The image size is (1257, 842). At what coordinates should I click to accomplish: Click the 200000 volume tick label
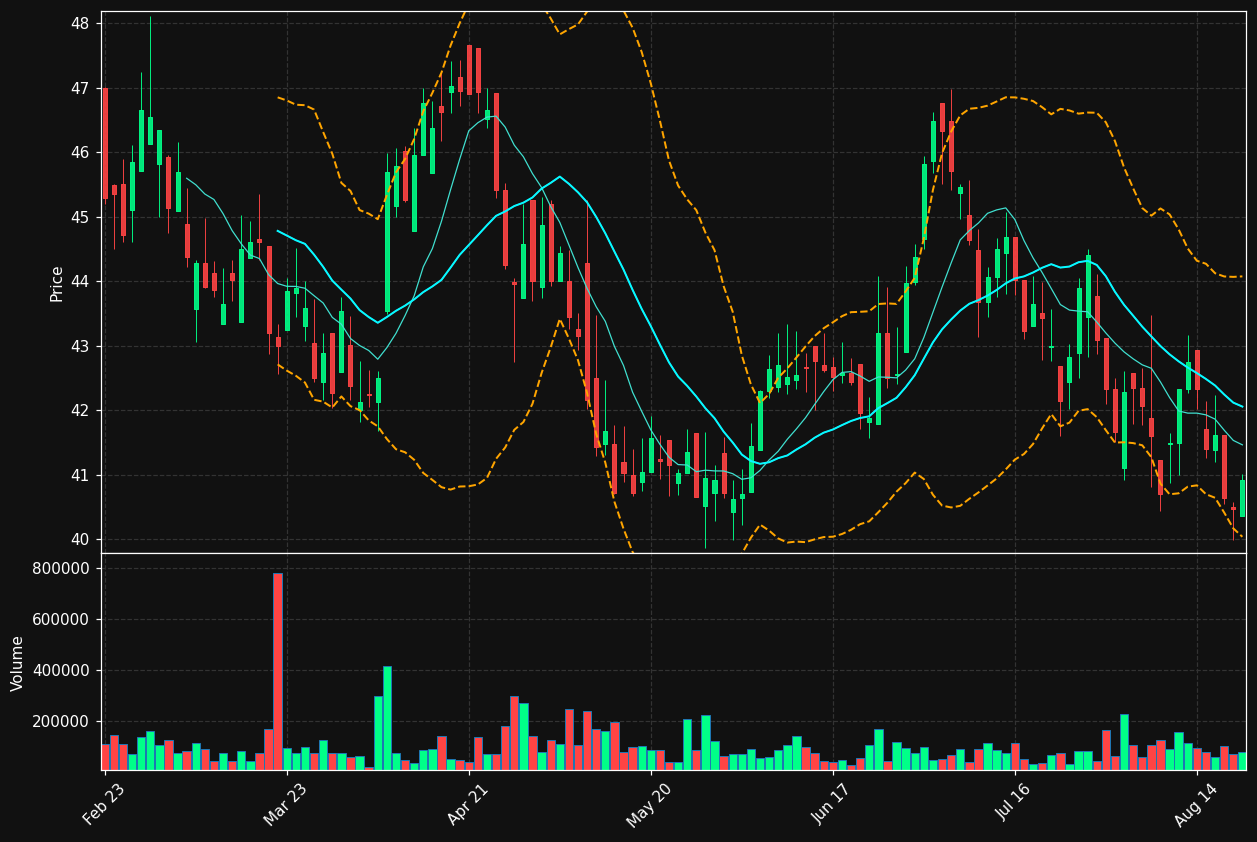point(62,721)
